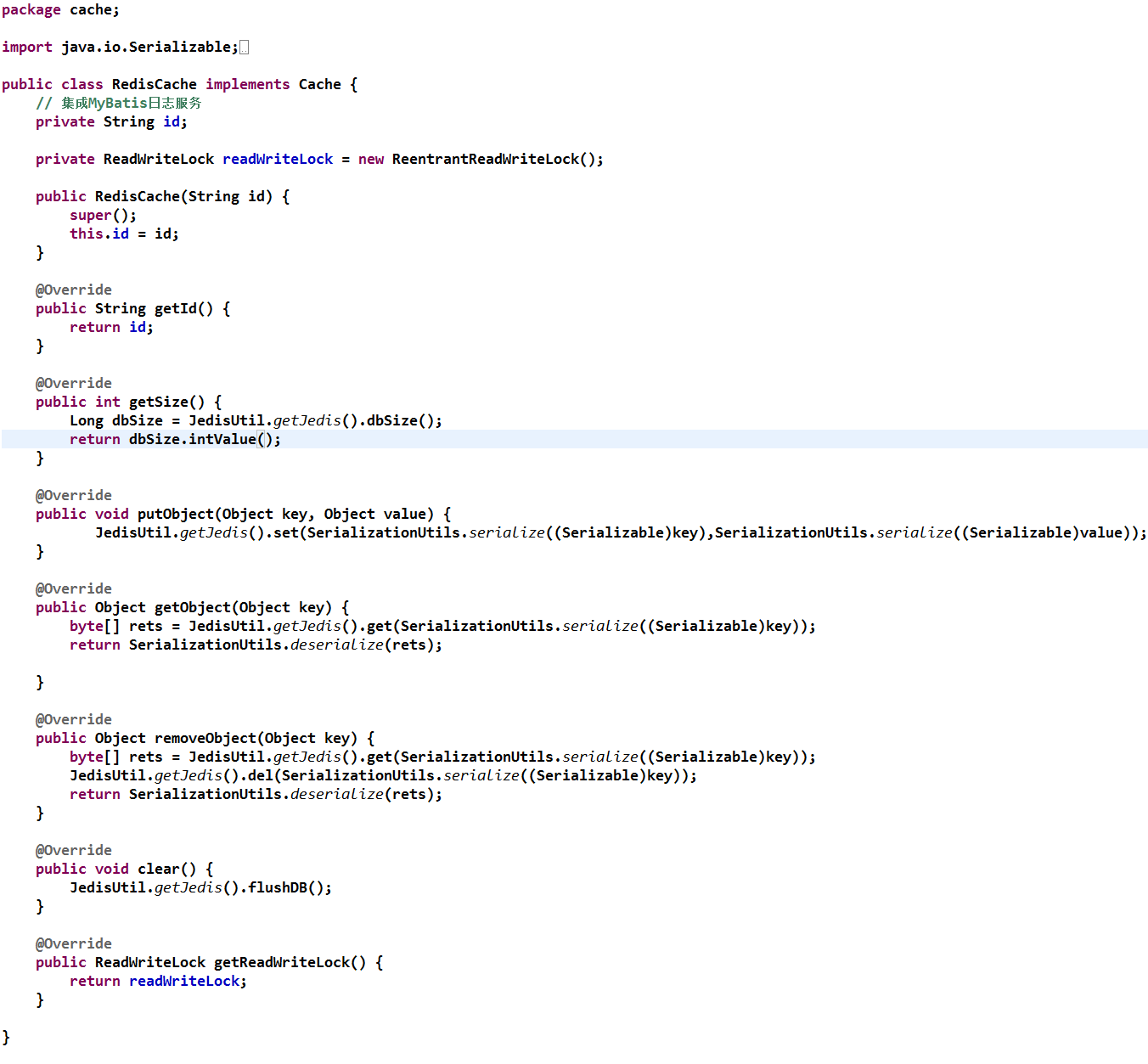This screenshot has height=1064, width=1148.
Task: Click 'deserialize(rets)' return inside getObject
Action: coord(362,645)
